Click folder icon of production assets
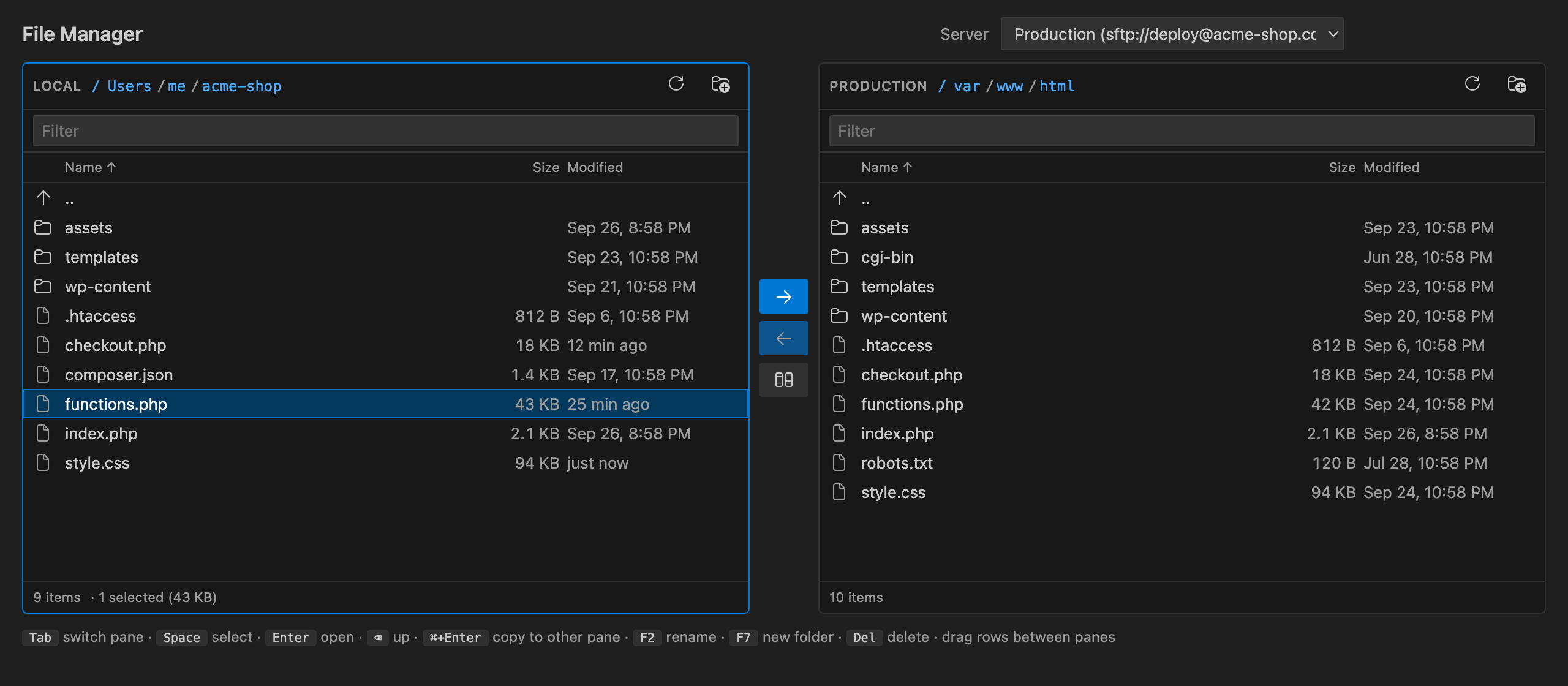1568x686 pixels. (x=839, y=228)
